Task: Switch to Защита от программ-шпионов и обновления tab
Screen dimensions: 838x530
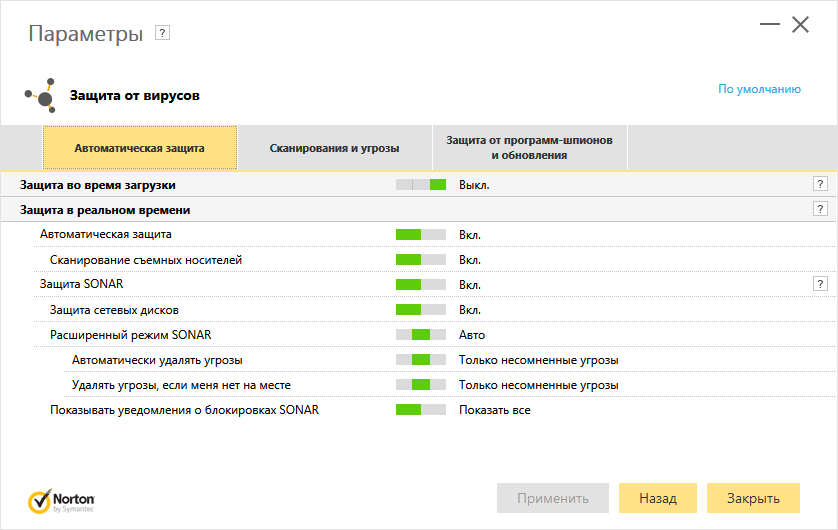Action: point(530,148)
